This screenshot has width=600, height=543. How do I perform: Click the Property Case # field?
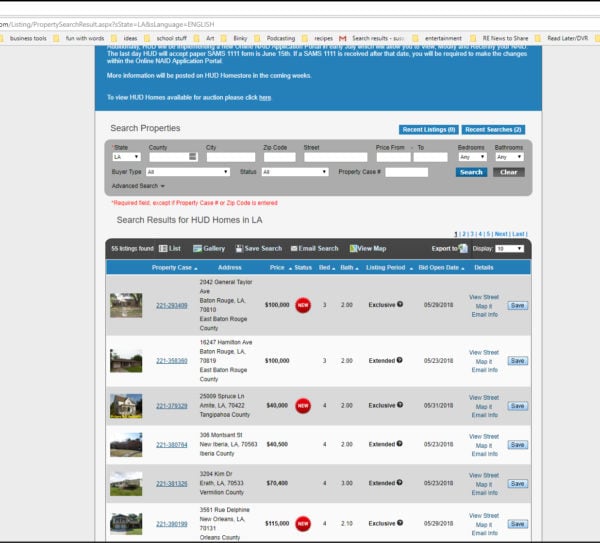(x=406, y=172)
